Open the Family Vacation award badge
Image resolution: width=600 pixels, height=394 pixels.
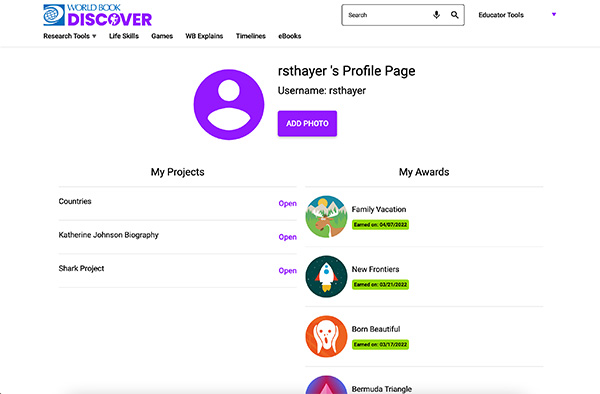coord(326,217)
